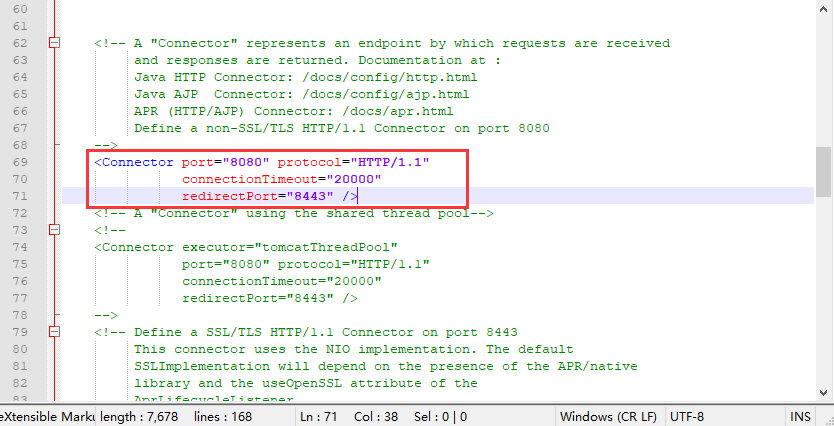
Task: Collapse the comment block fold at line 73
Action: point(54,230)
